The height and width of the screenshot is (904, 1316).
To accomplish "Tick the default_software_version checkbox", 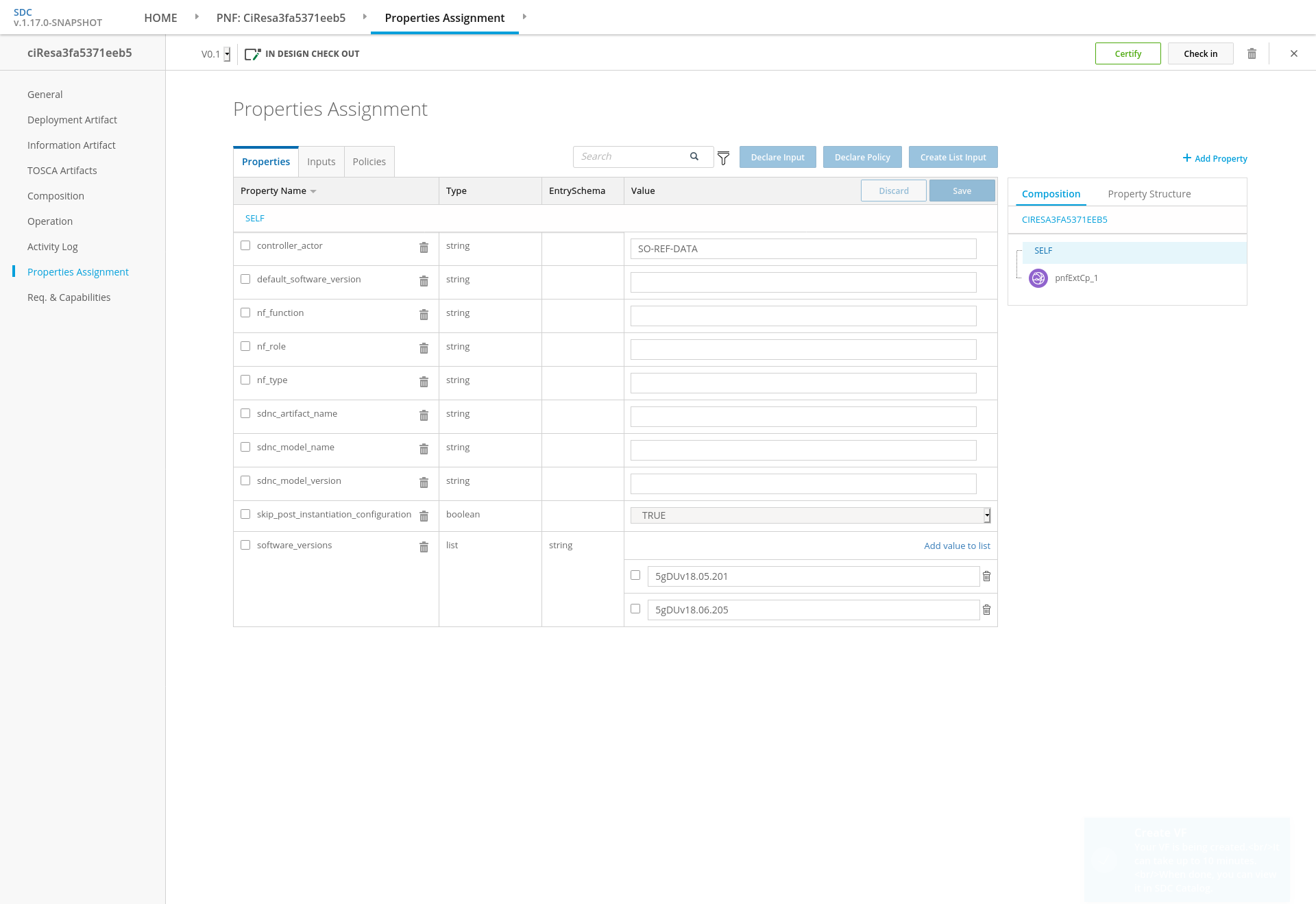I will [245, 279].
